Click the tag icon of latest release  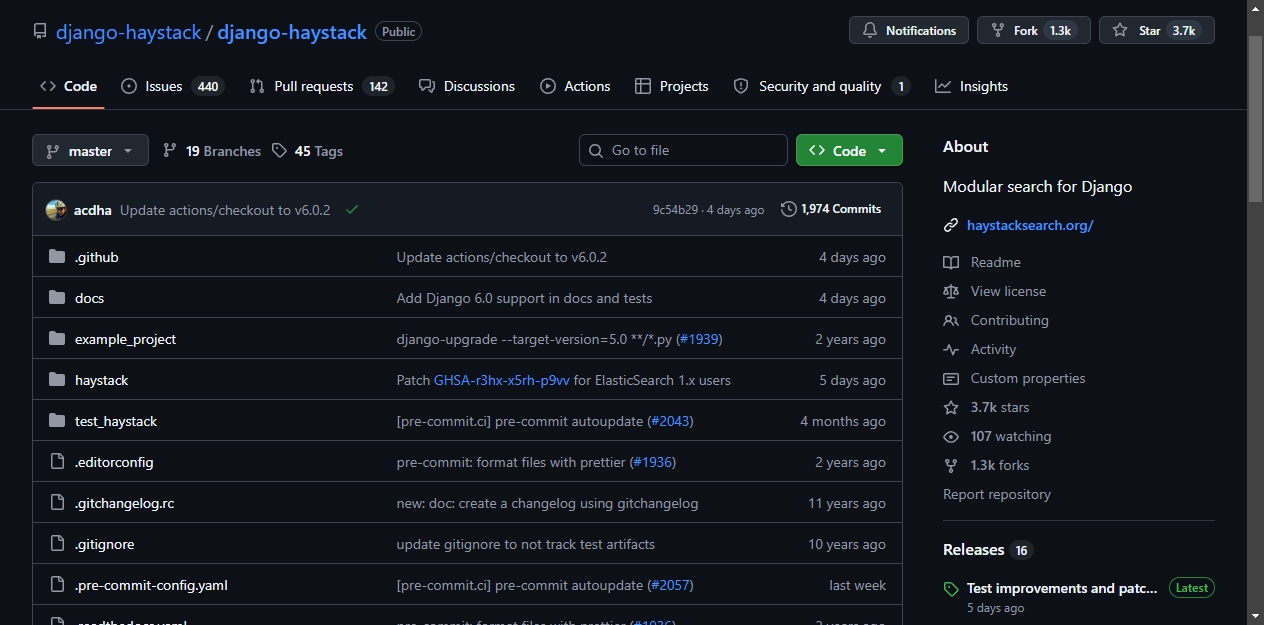(951, 590)
